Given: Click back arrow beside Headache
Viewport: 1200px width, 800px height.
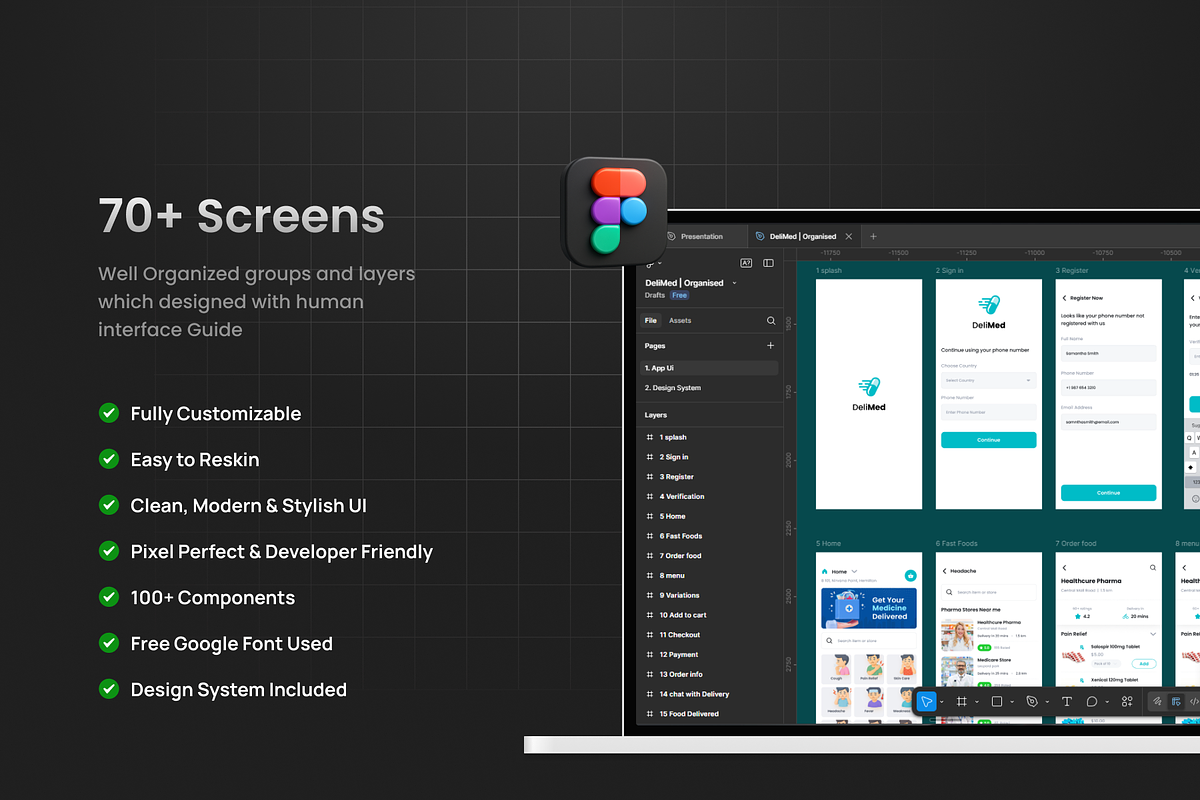Looking at the screenshot, I should (x=944, y=571).
